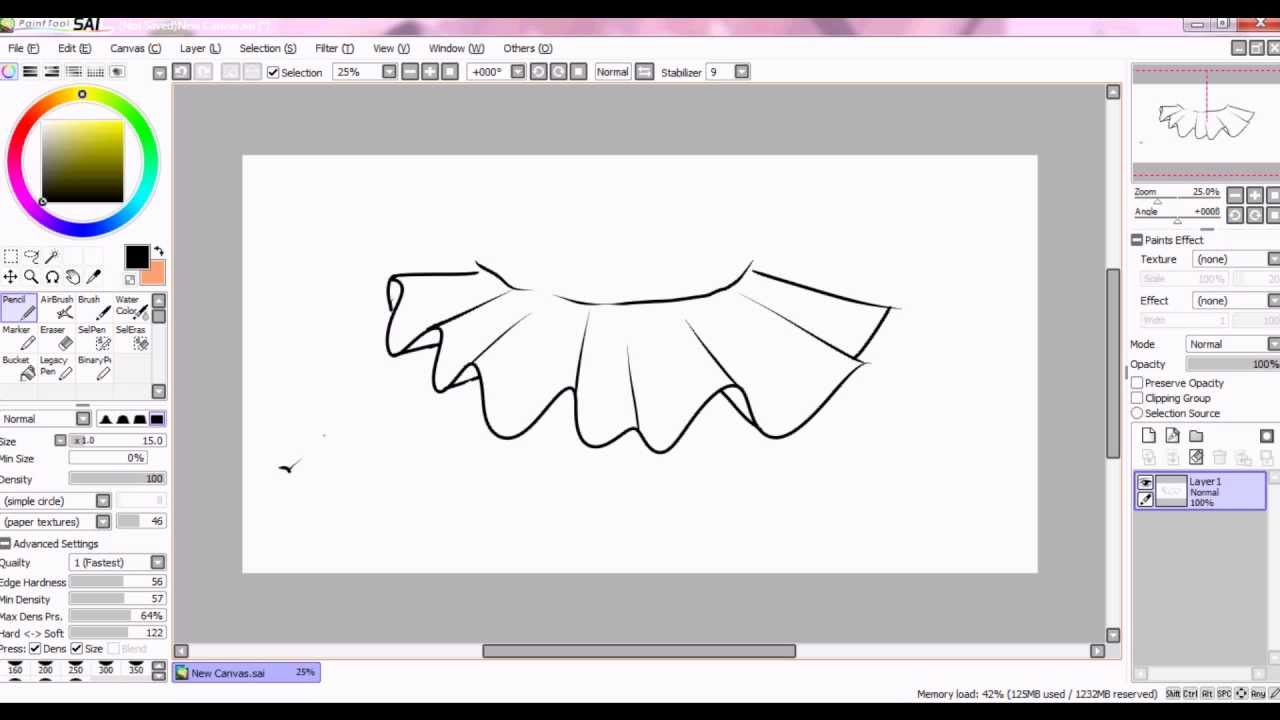Create a new normal layer
The image size is (1280, 720).
(1148, 435)
